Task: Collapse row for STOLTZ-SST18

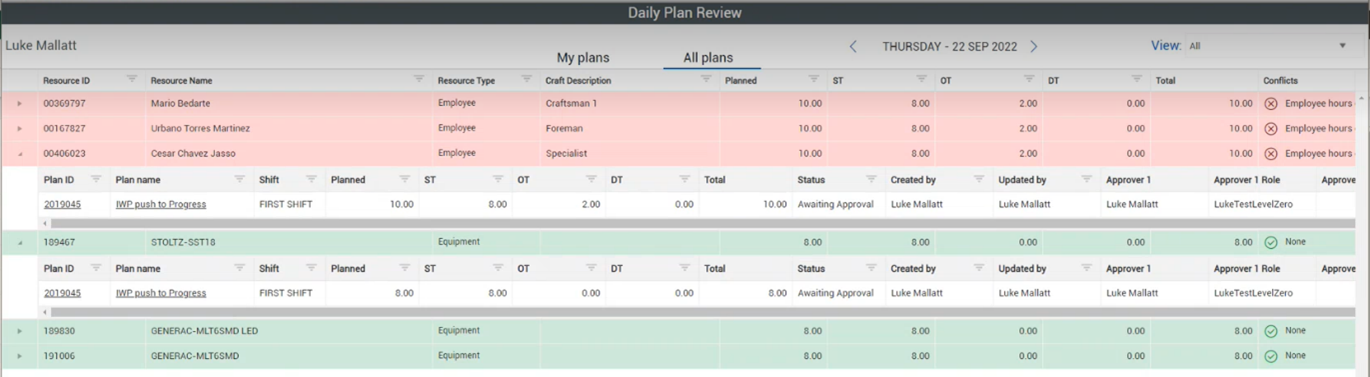Action: point(19,242)
